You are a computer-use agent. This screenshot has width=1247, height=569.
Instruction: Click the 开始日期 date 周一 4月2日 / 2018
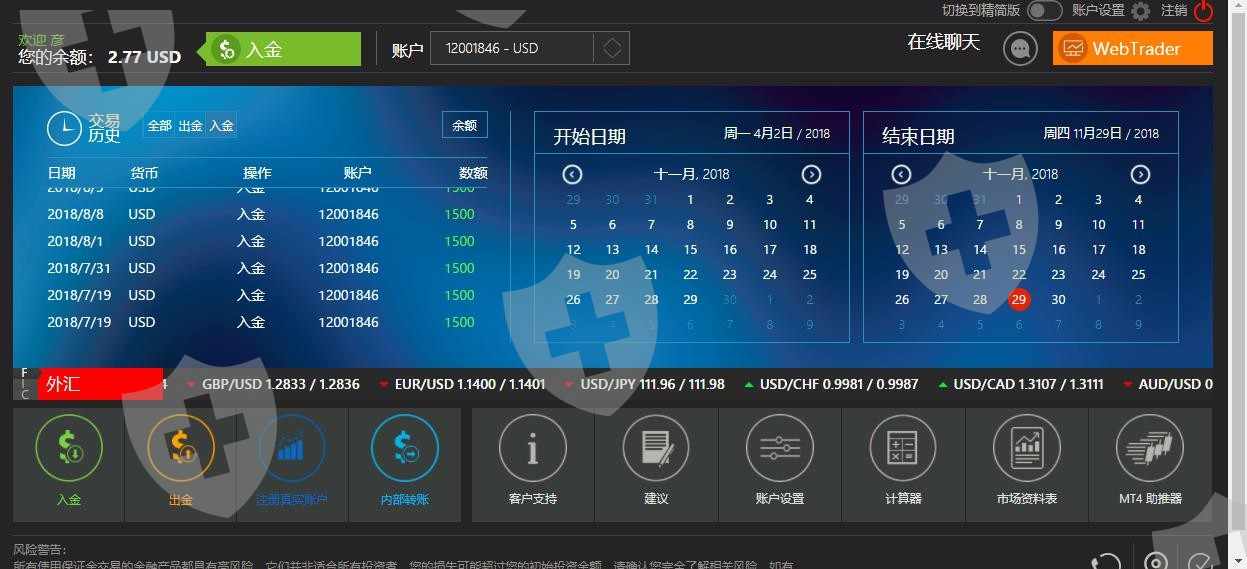pyautogui.click(x=776, y=133)
